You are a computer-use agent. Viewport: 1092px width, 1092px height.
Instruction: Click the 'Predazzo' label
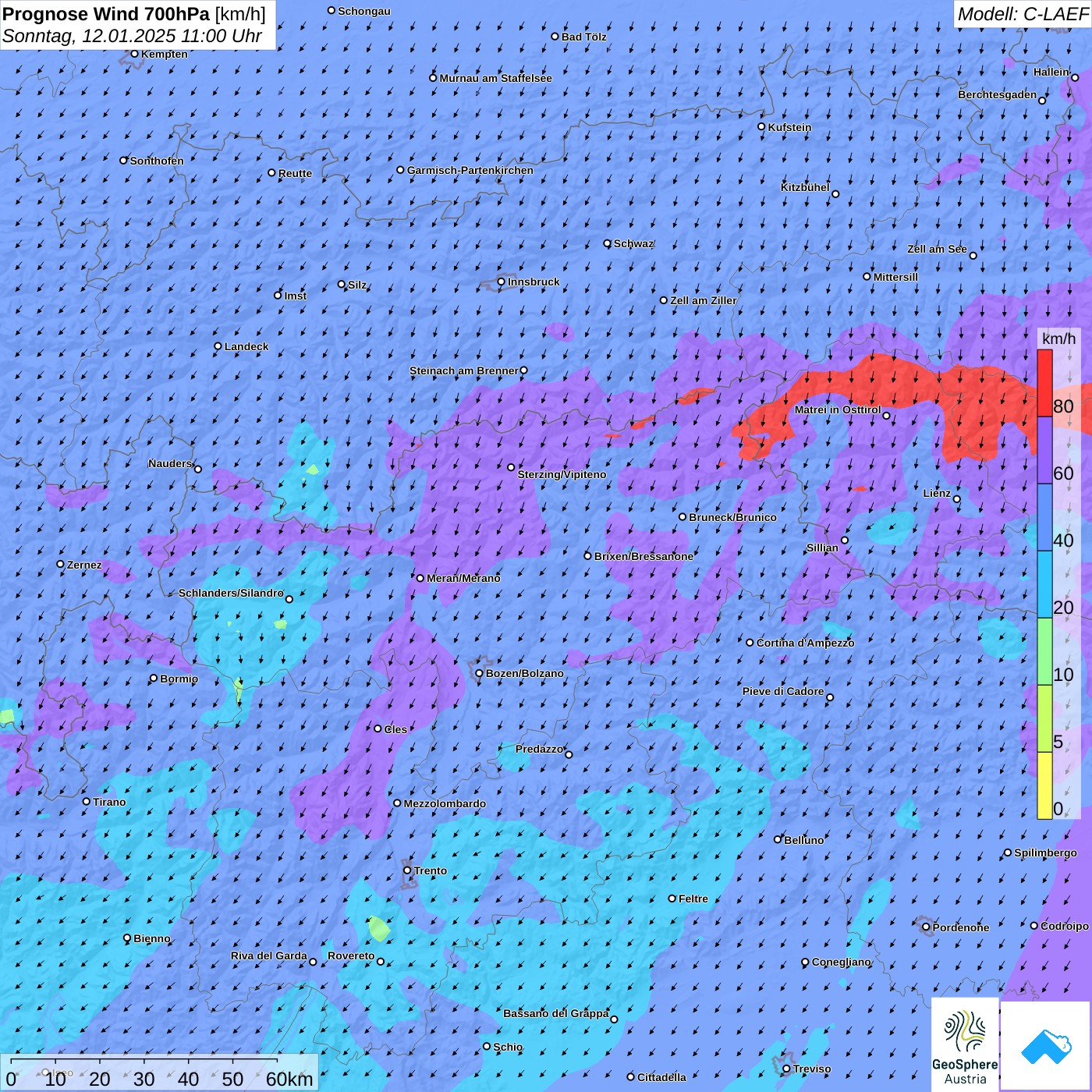pos(539,749)
